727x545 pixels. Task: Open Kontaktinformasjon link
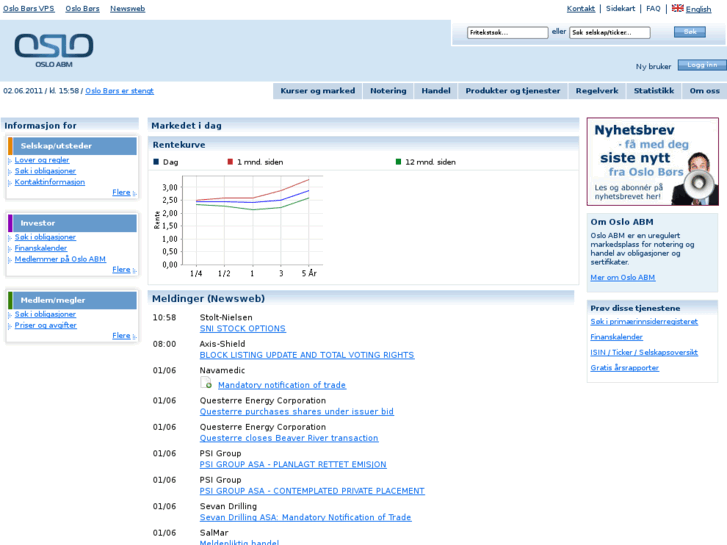click(x=50, y=182)
